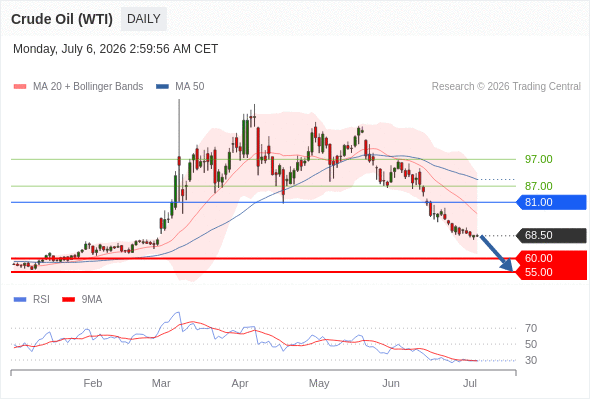The width and height of the screenshot is (590, 400).
Task: Click the RSI 30 level label
Action: tap(531, 360)
